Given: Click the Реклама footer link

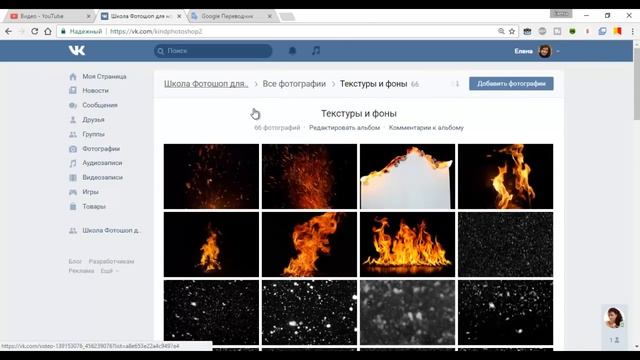Looking at the screenshot, I should 81,271.
